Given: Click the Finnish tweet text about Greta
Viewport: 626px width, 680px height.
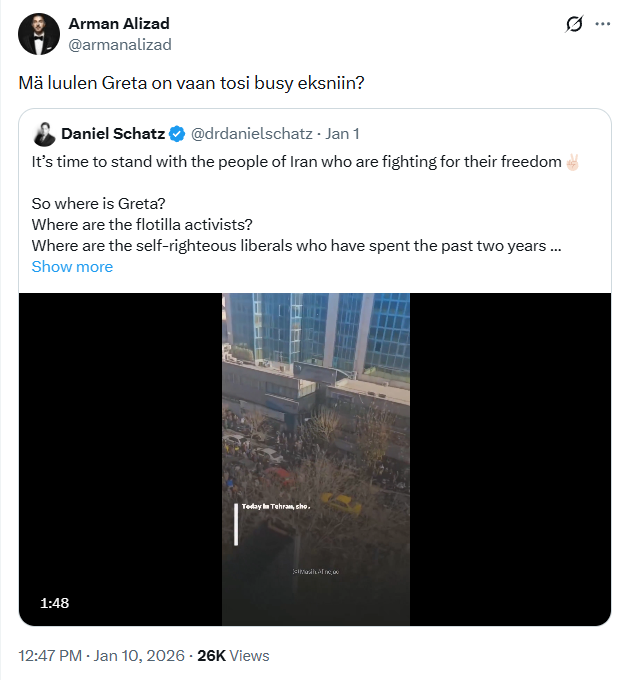Looking at the screenshot, I should (x=191, y=82).
